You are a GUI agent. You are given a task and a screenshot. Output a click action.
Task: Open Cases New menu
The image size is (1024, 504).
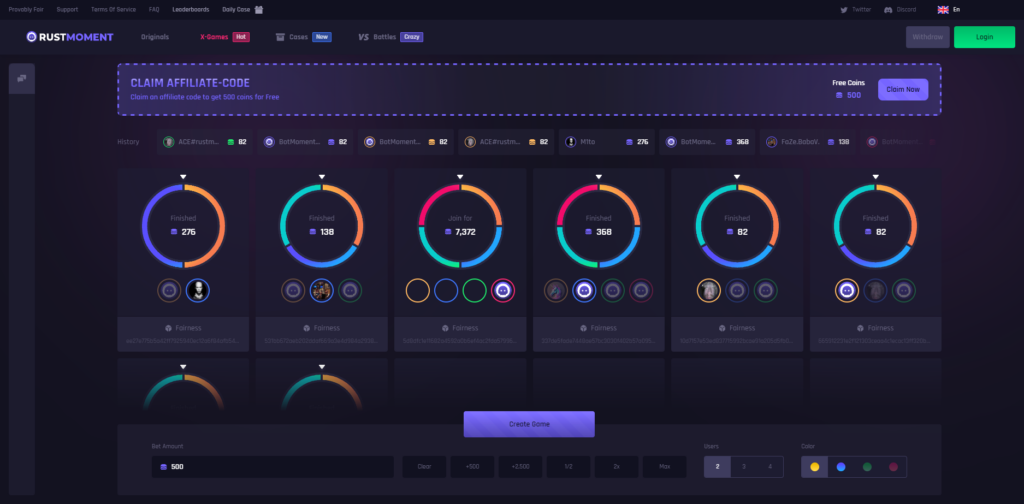coord(304,37)
